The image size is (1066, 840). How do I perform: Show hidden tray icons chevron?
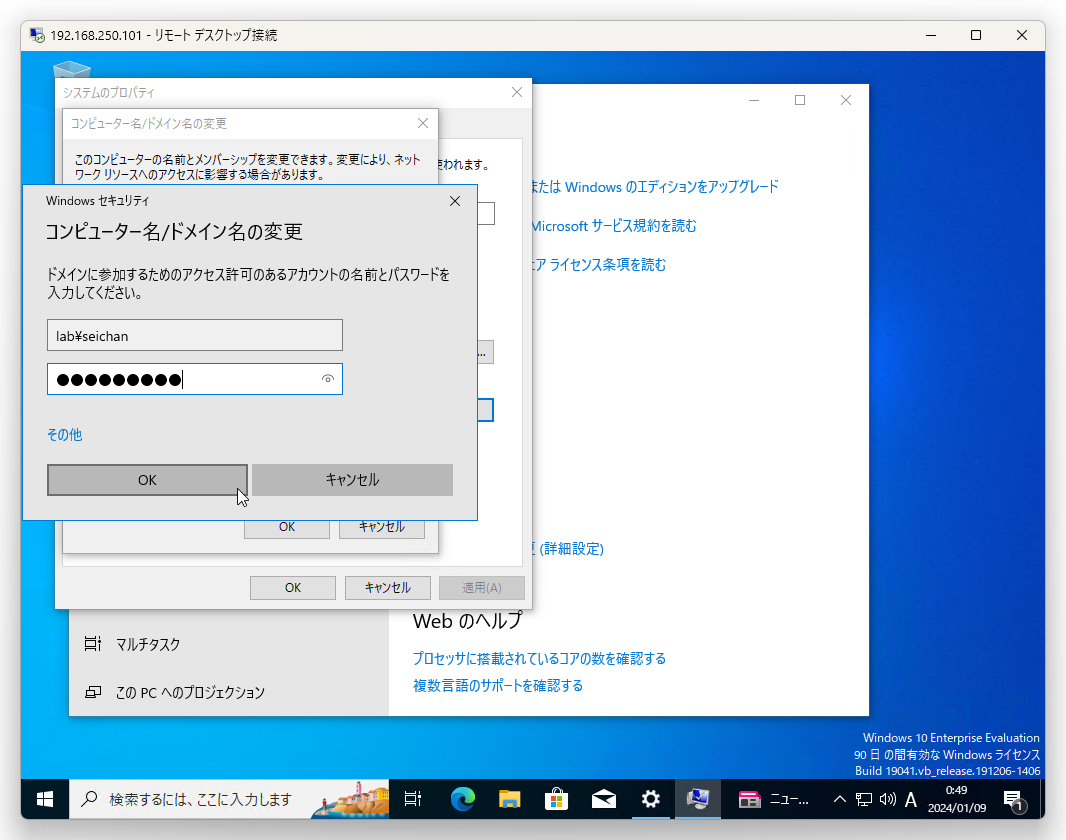click(x=840, y=799)
